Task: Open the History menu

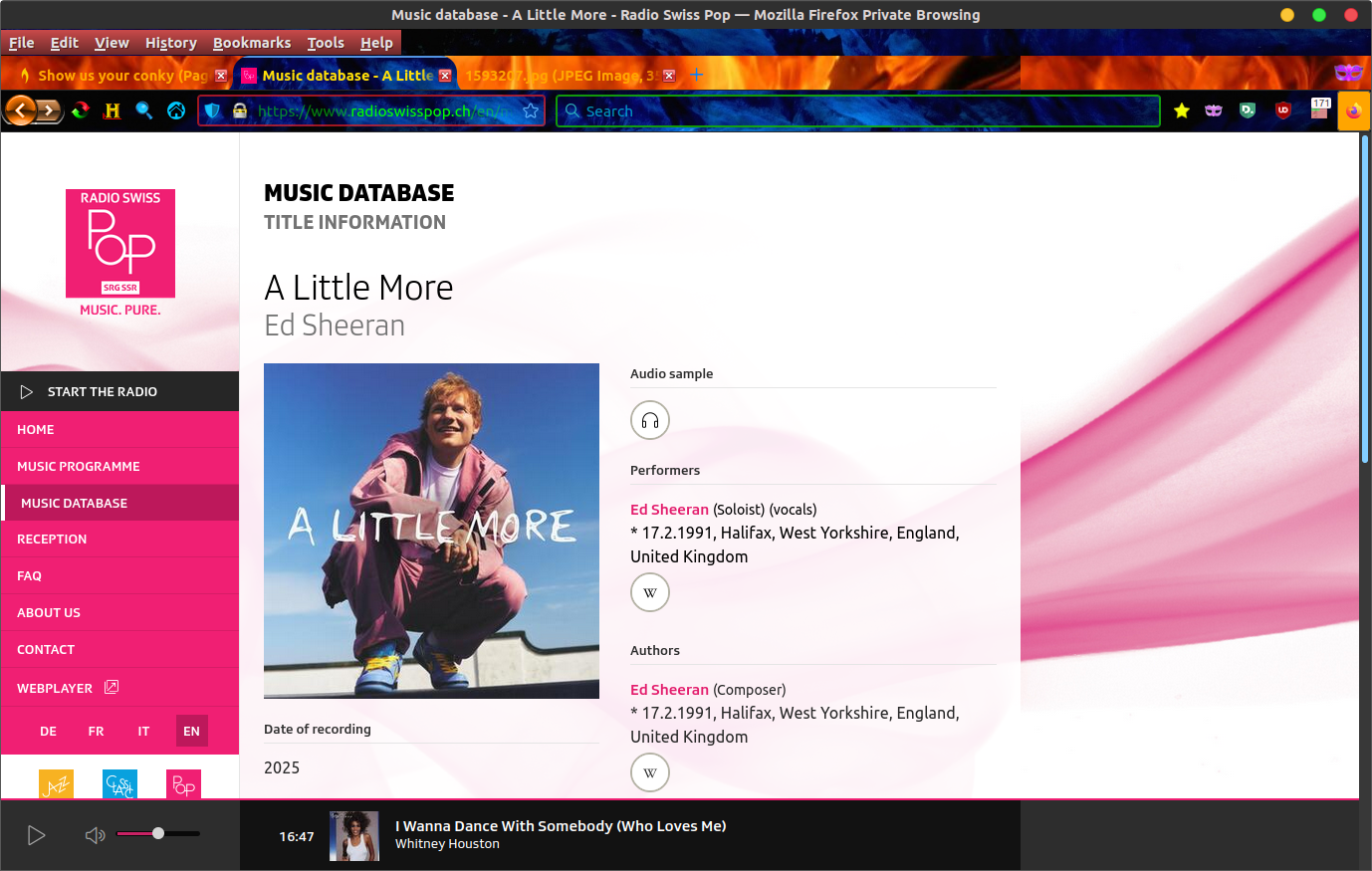Action: tap(171, 43)
